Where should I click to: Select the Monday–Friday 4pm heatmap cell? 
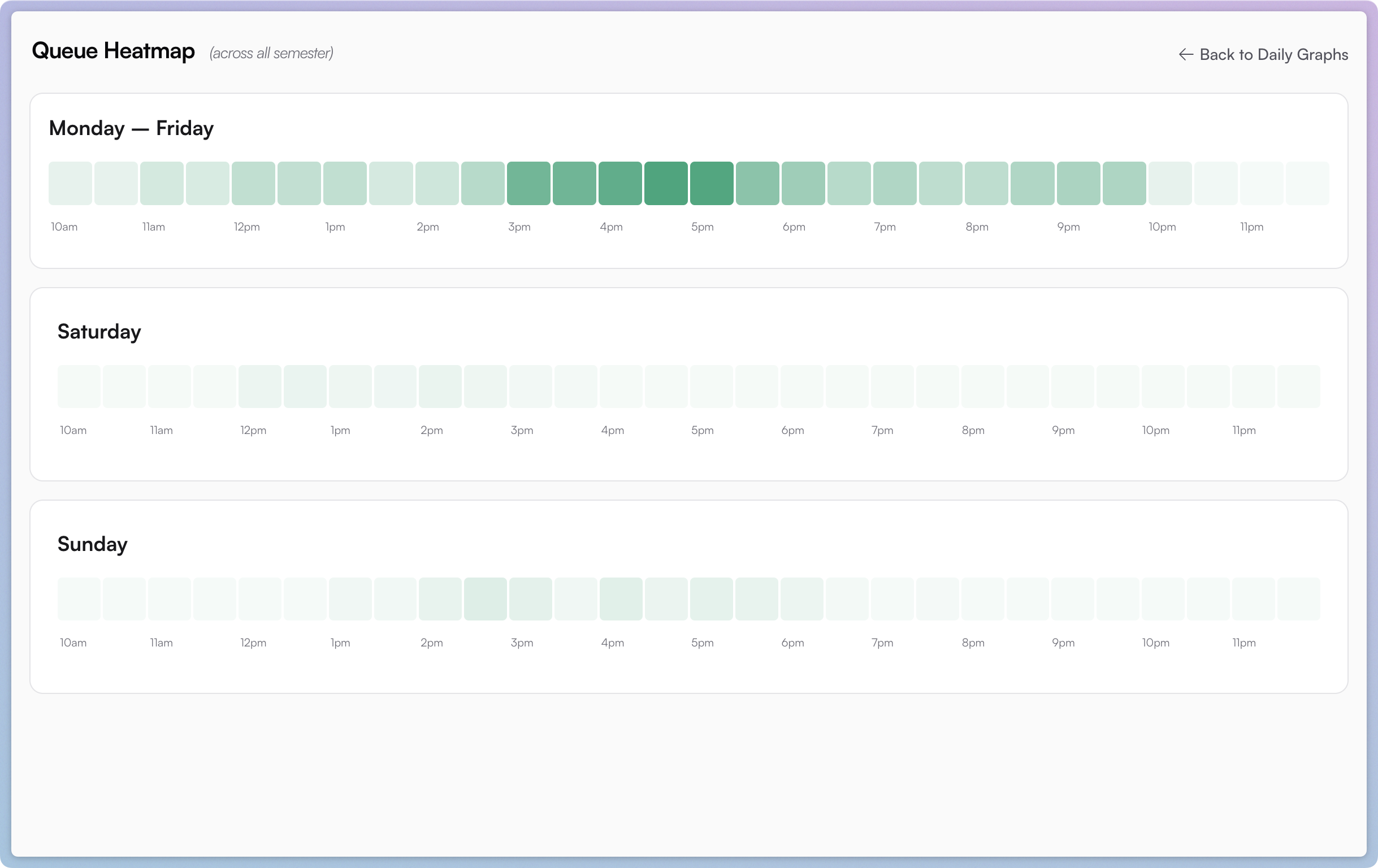click(619, 183)
